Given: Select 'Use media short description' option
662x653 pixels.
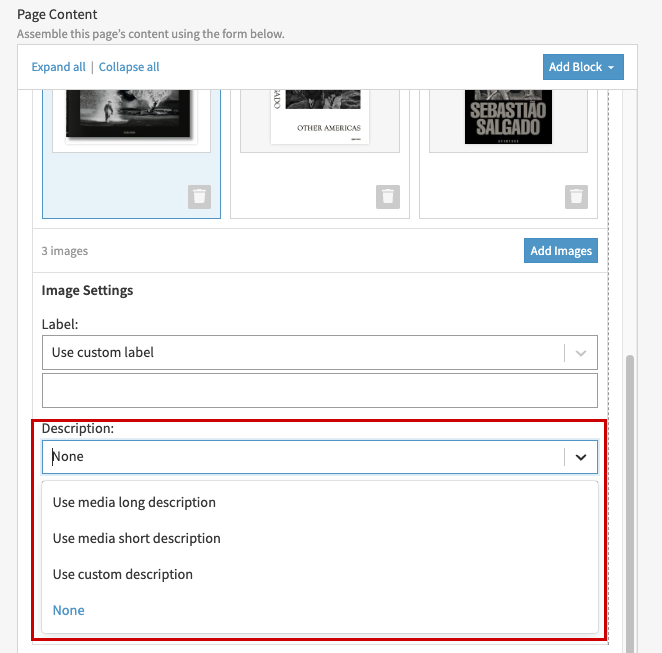Looking at the screenshot, I should (x=136, y=538).
